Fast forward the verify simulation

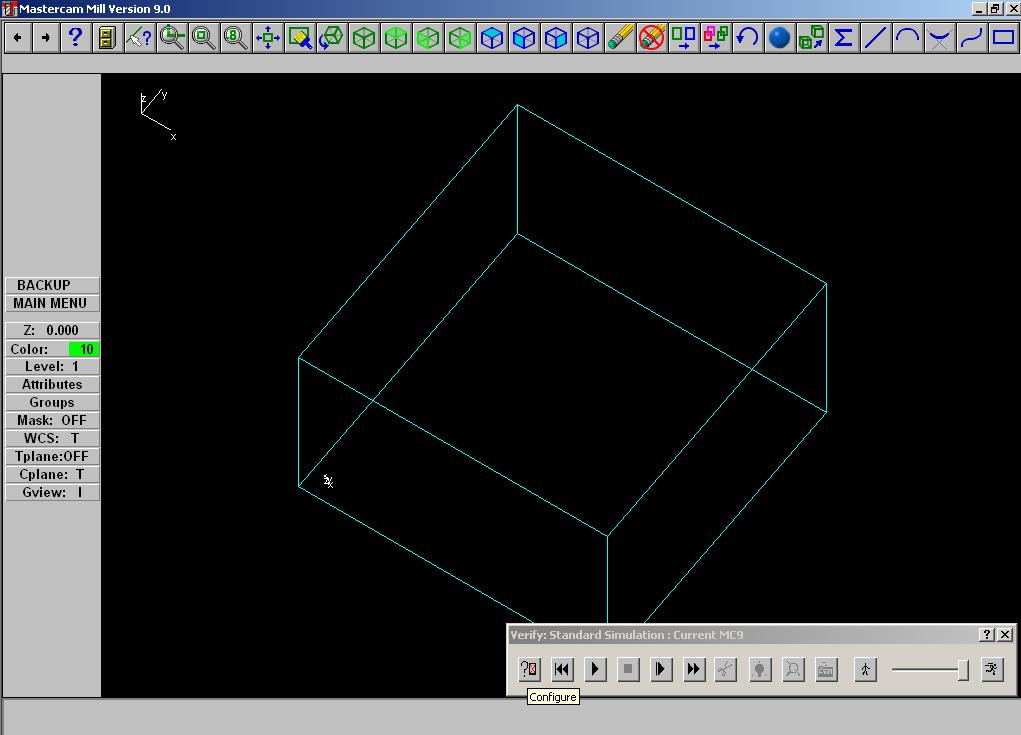click(x=693, y=669)
